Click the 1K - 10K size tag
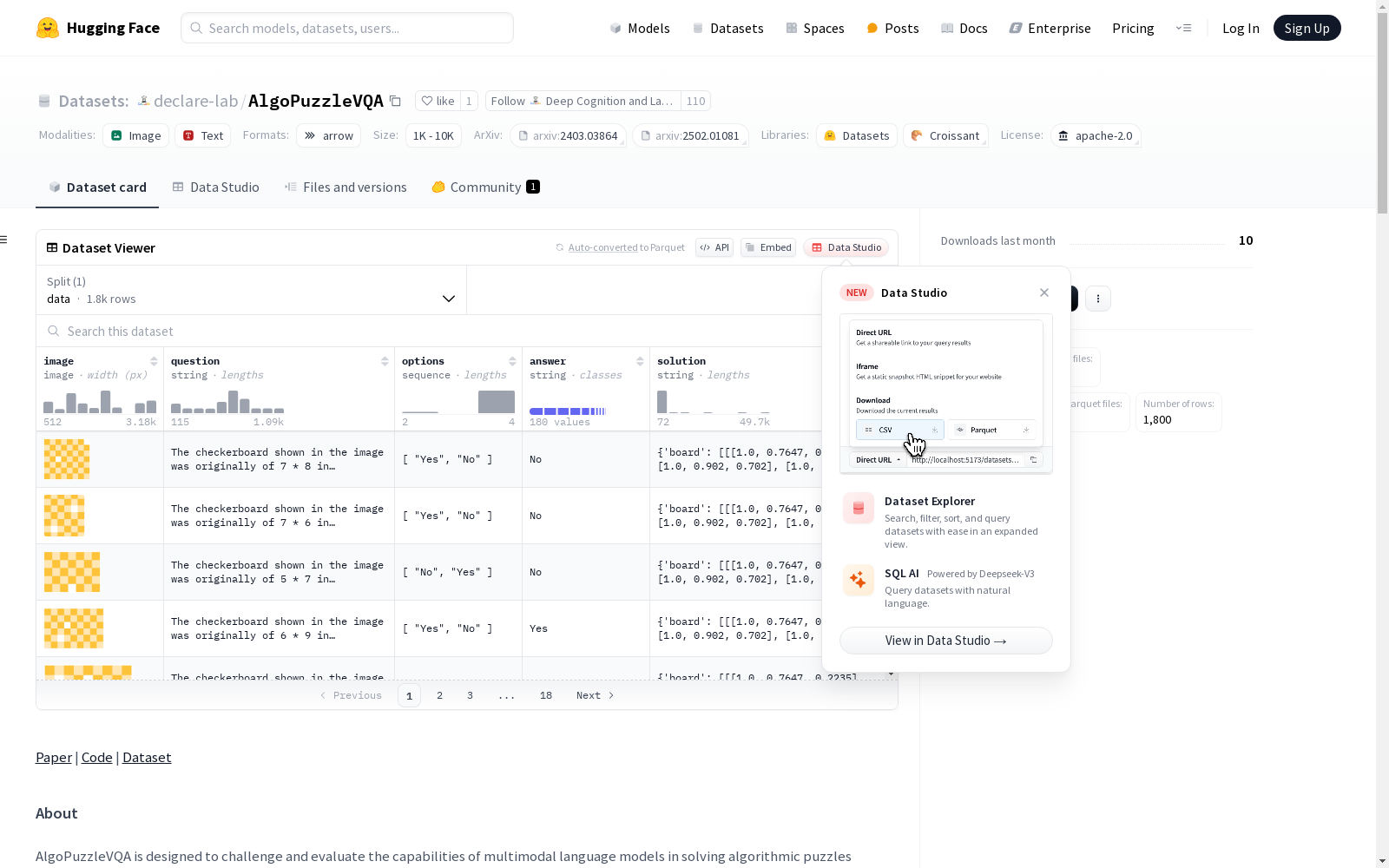The height and width of the screenshot is (868, 1389). (434, 135)
